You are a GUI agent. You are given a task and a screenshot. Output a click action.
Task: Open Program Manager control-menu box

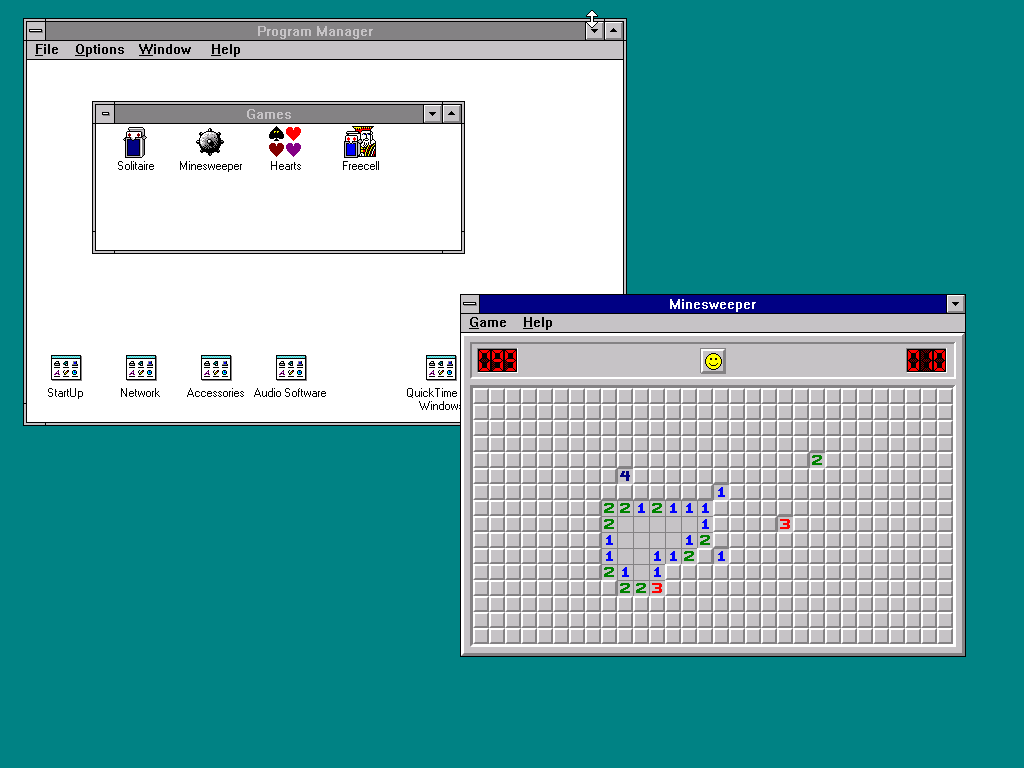[36, 31]
